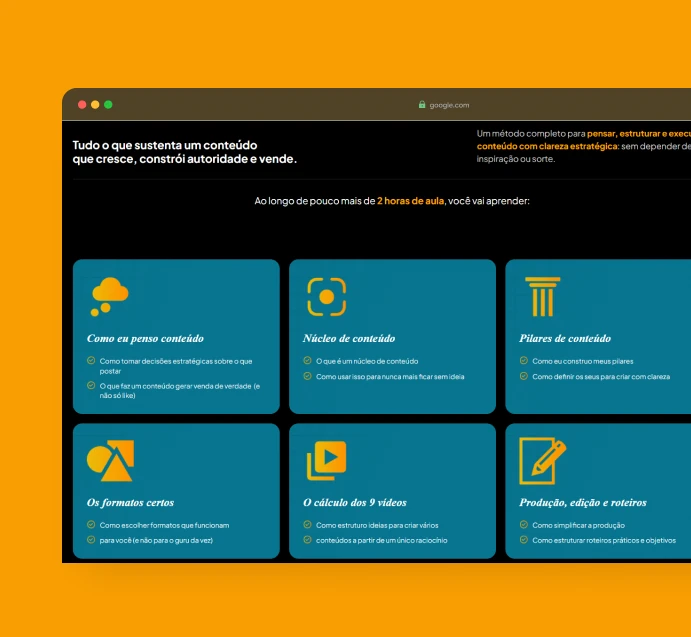Click the check icon beside 'O que é um núcleo de conteúdo'

point(308,361)
